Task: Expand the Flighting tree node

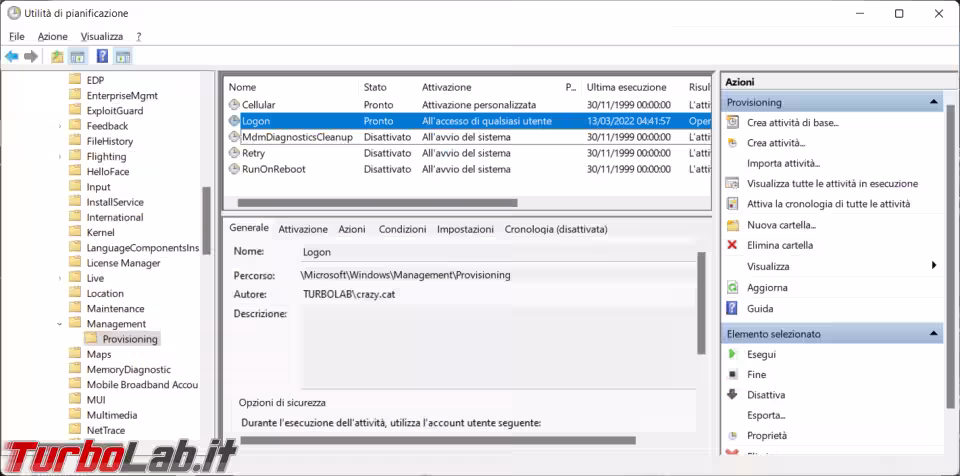Action: click(60, 156)
